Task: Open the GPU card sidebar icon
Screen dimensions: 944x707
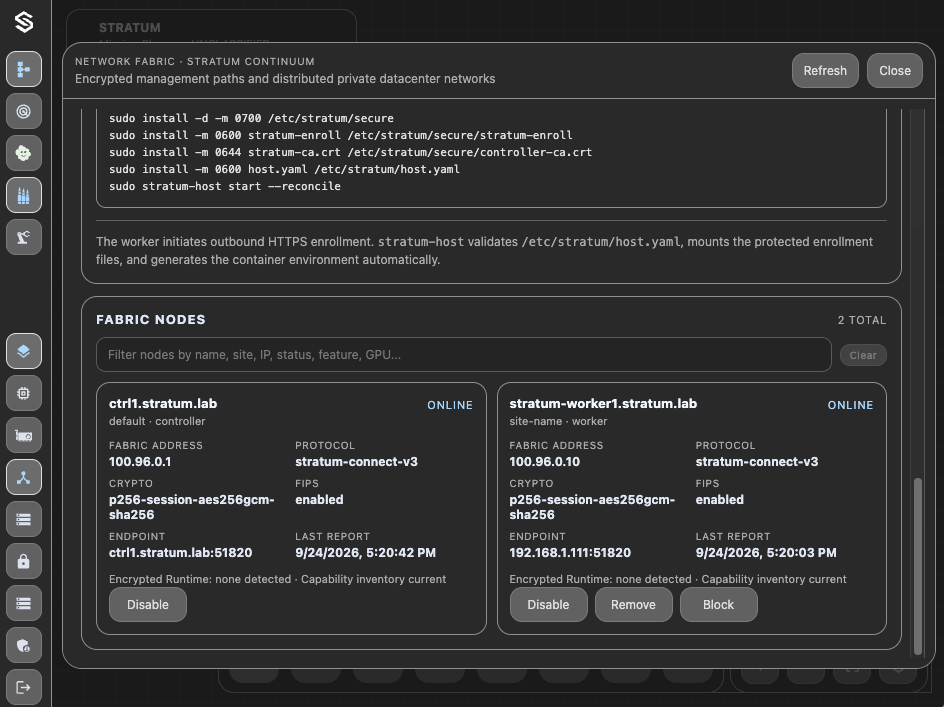Action: pyautogui.click(x=24, y=435)
